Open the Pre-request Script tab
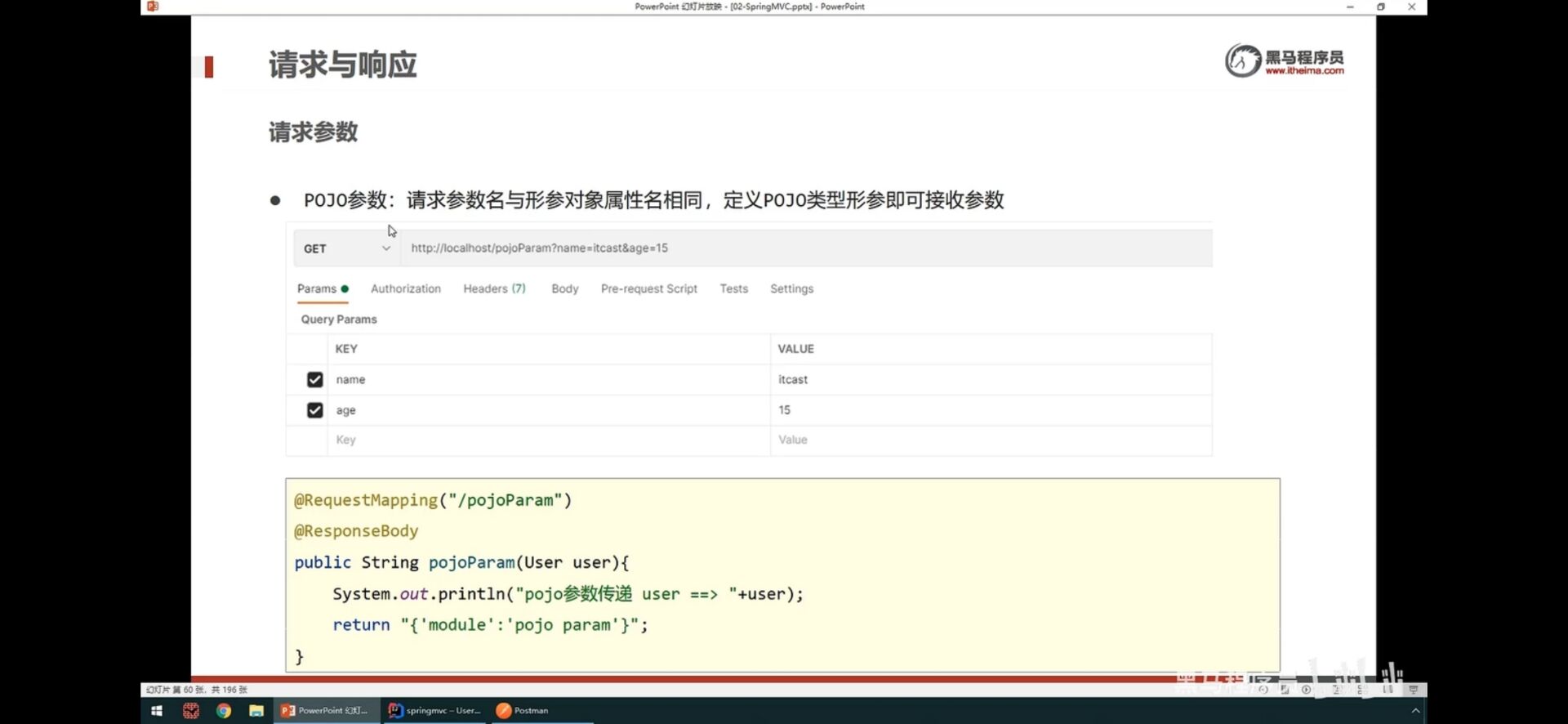 coord(649,288)
